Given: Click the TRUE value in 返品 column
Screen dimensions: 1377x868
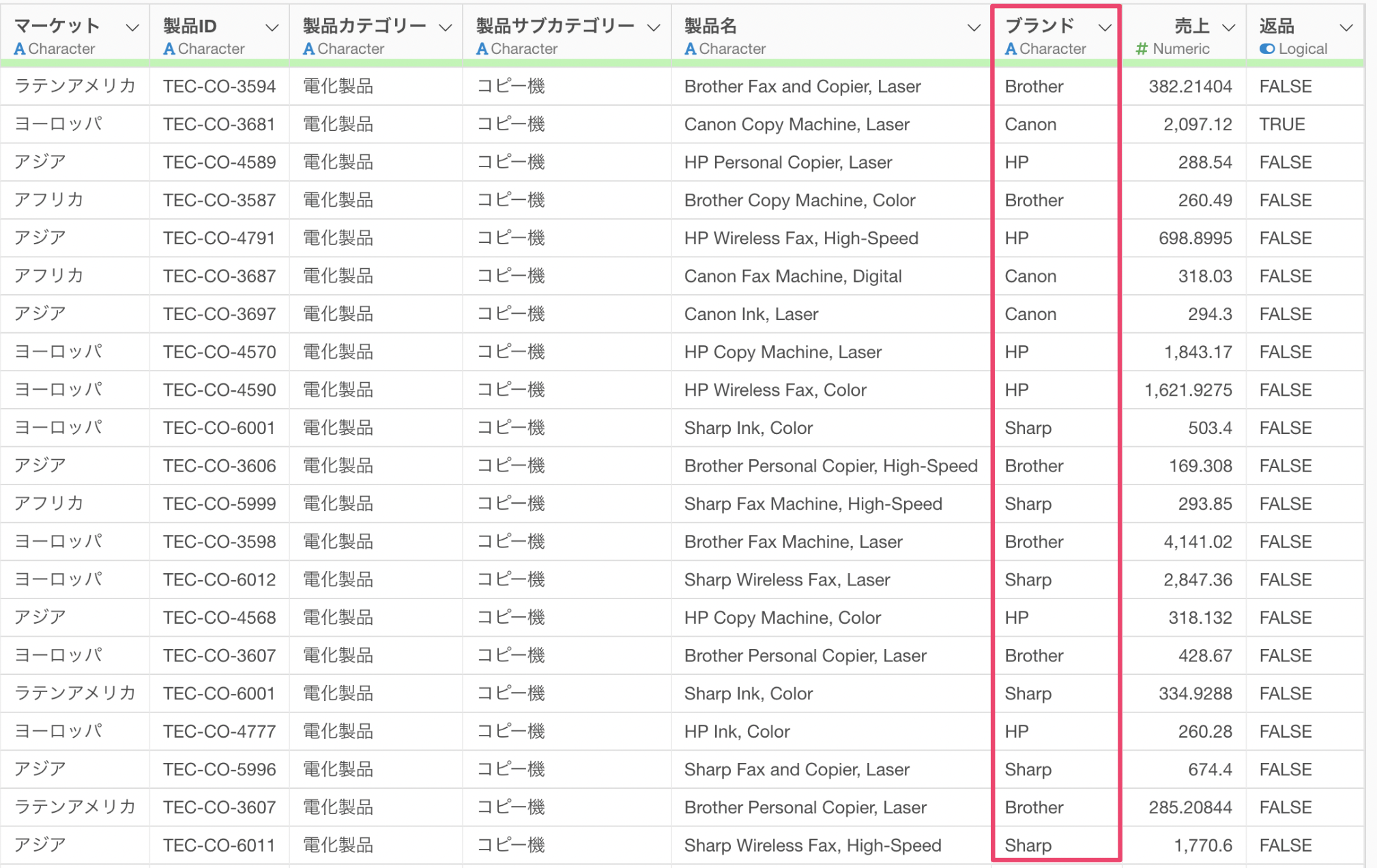Looking at the screenshot, I should tap(1282, 125).
